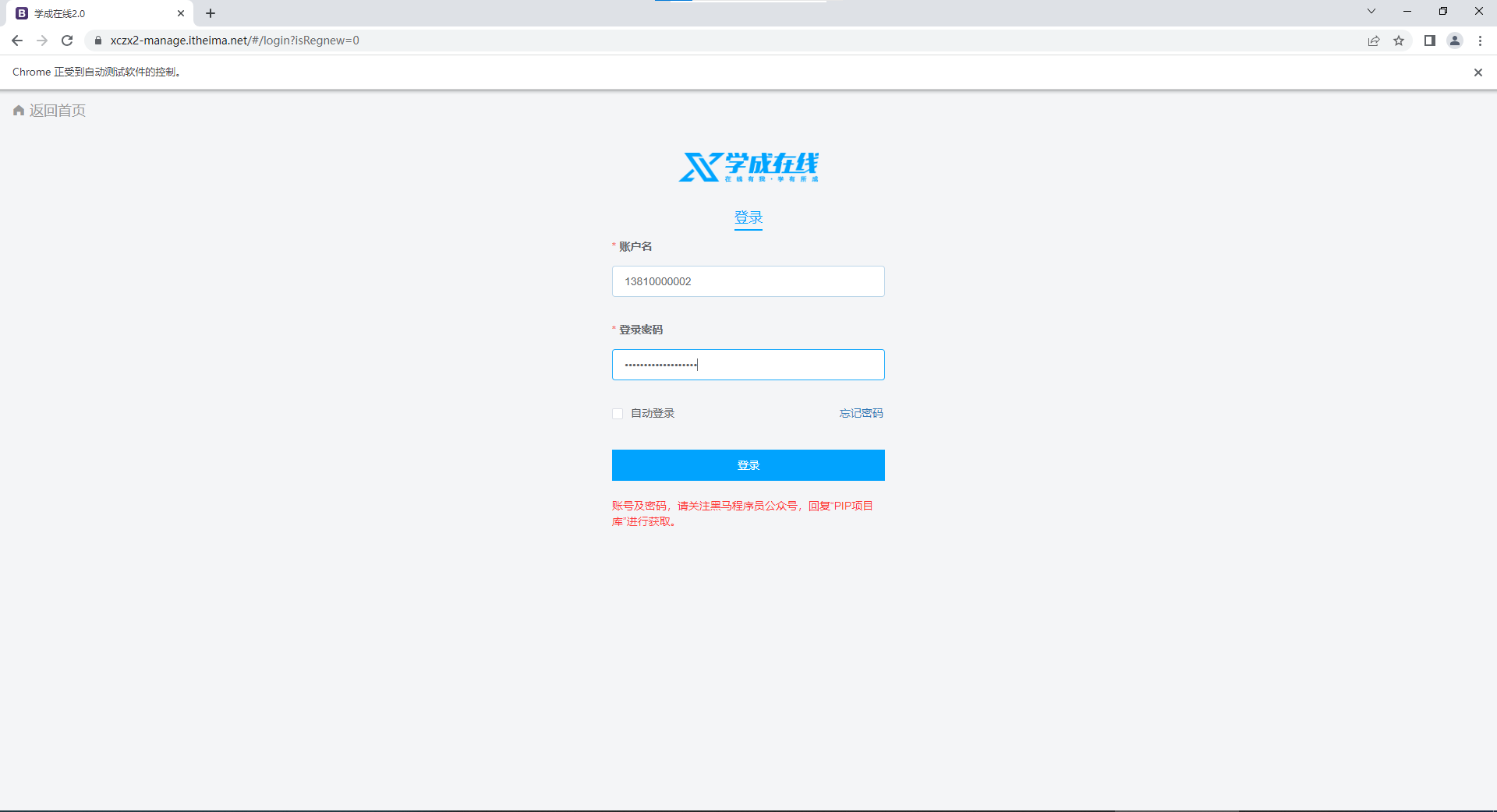1497x812 pixels.
Task: Check the 自动登录 checkbox
Action: tap(618, 414)
